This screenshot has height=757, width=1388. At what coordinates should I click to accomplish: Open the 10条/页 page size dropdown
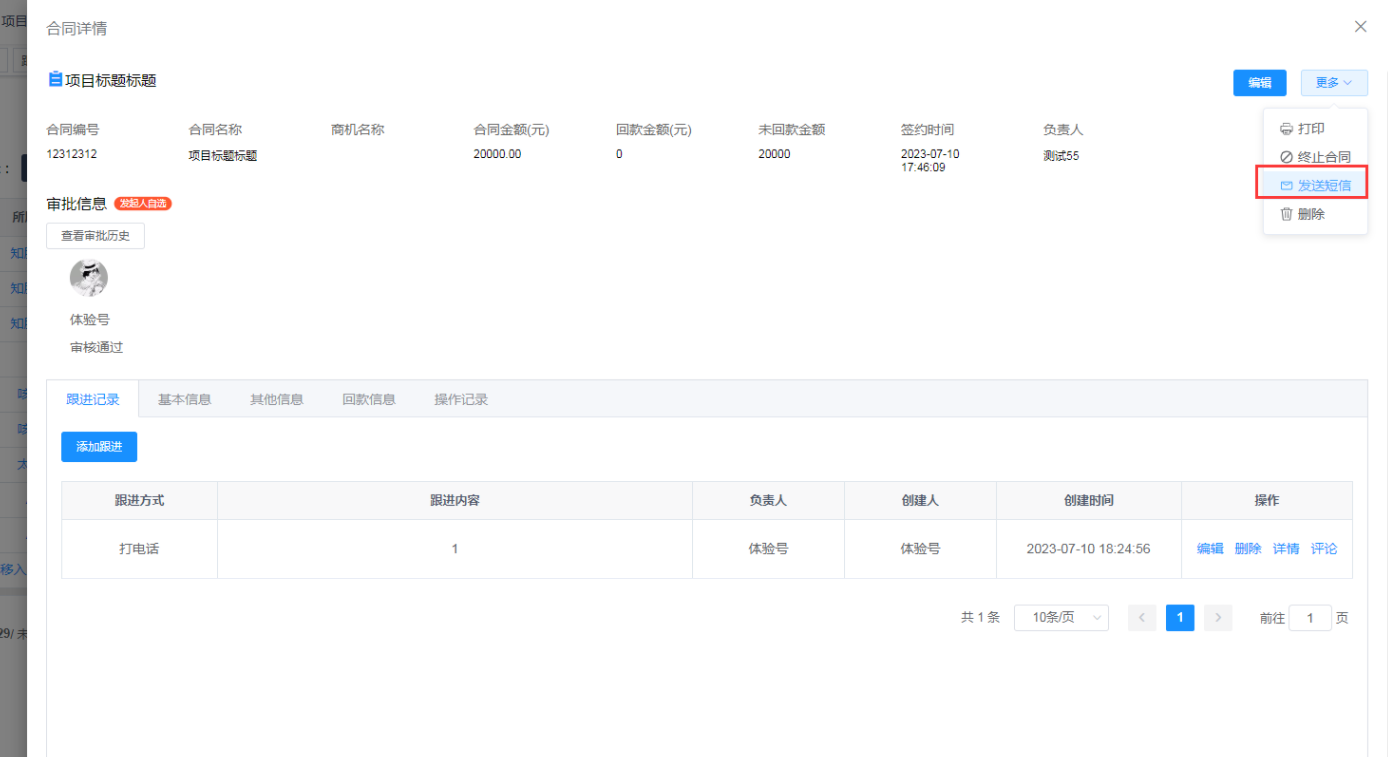[x=1061, y=618]
